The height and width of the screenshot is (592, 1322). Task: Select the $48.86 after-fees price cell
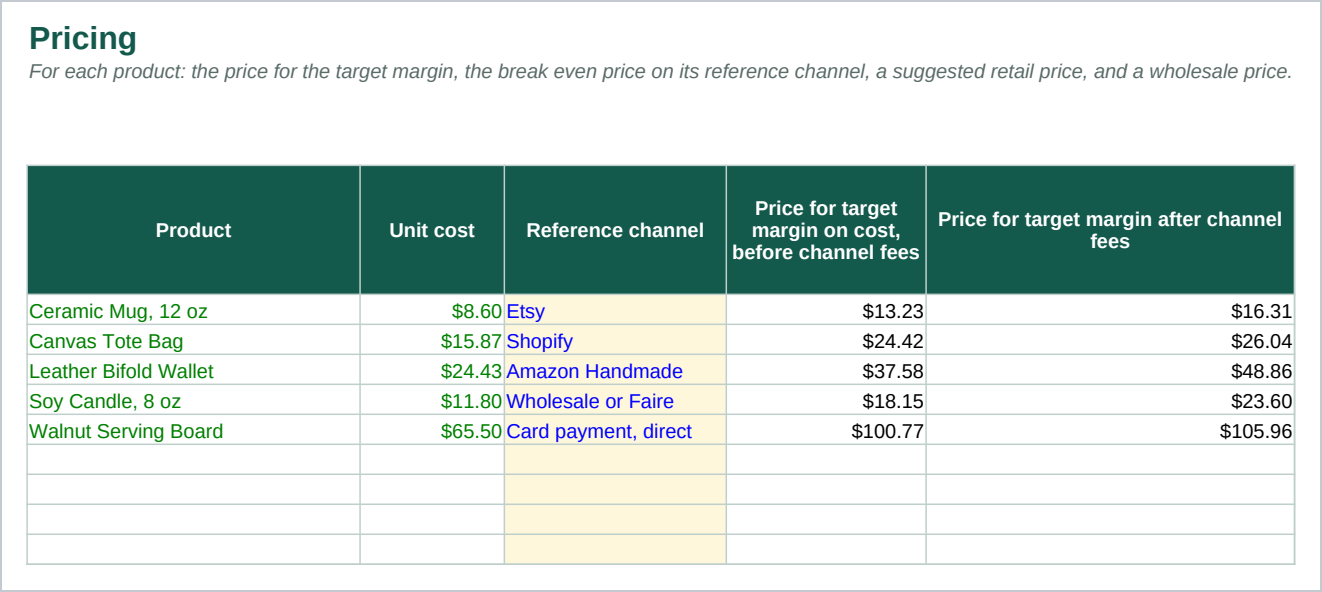tap(1110, 370)
